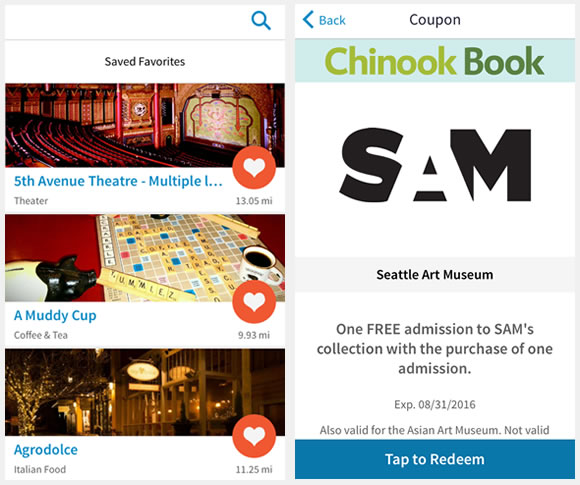This screenshot has height=485, width=580.
Task: Open the 5th Avenue Theatre photo
Action: (x=145, y=125)
